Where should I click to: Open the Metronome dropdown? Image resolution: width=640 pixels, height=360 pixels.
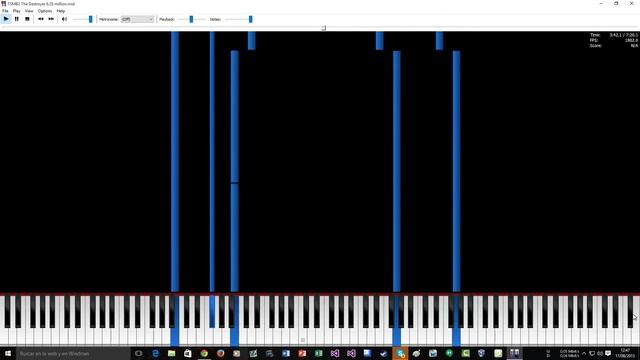(x=138, y=19)
